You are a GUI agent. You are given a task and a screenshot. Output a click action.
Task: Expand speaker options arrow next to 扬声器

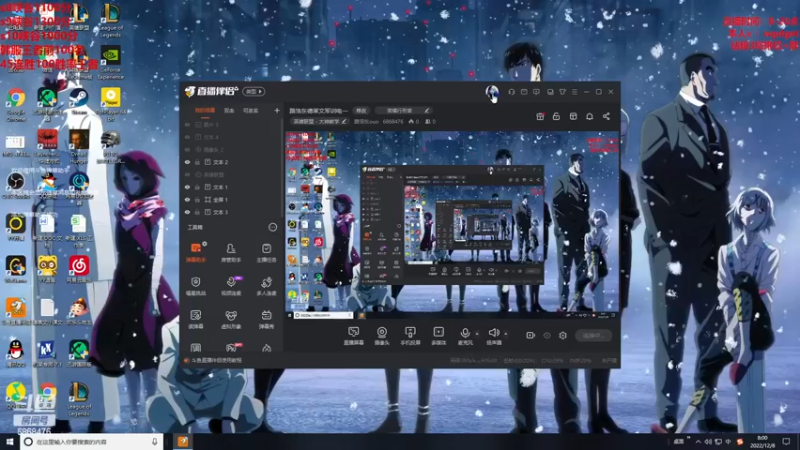tap(506, 334)
